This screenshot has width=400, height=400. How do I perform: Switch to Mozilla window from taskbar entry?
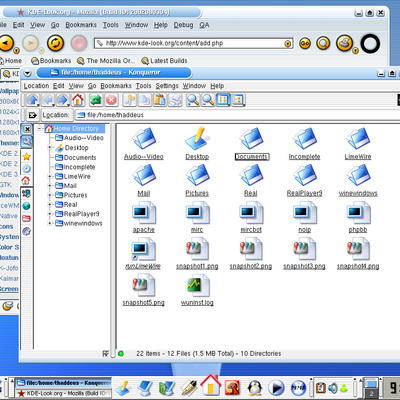coord(63,393)
